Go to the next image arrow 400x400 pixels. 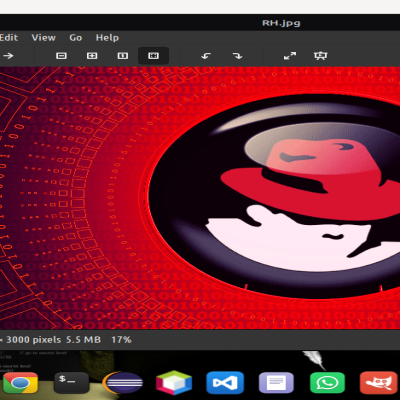[8, 56]
